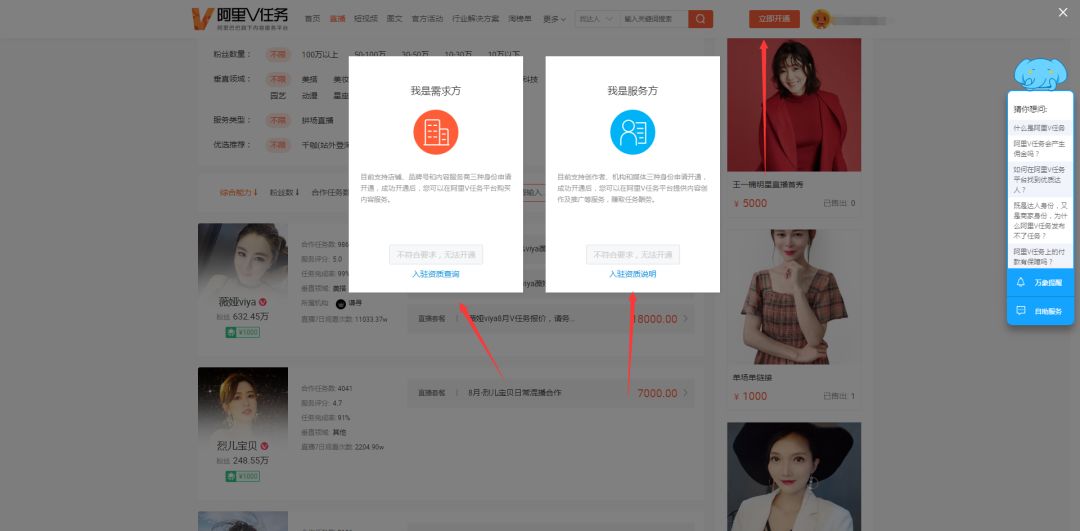
Task: Open the 图文 navigation tab
Action: pyautogui.click(x=395, y=19)
